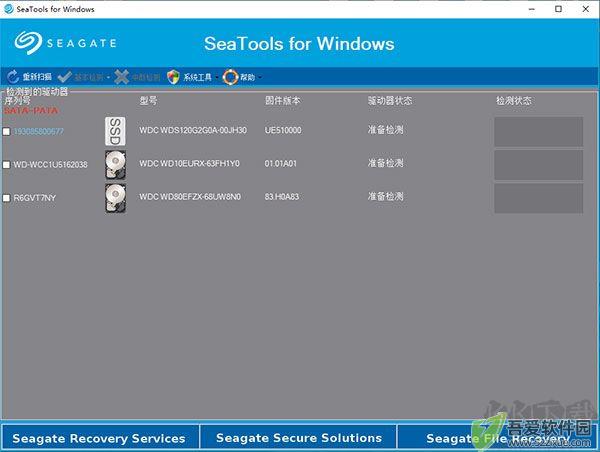Click the 驱动器状态 column header
The height and width of the screenshot is (452, 600).
pyautogui.click(x=390, y=101)
